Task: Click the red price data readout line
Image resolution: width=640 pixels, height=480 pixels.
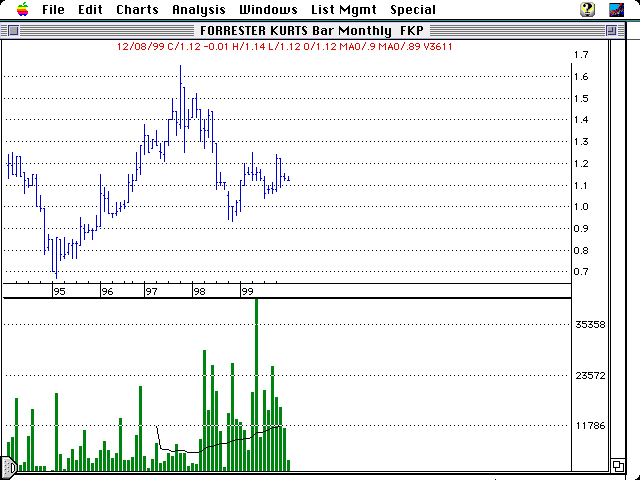Action: 284,47
